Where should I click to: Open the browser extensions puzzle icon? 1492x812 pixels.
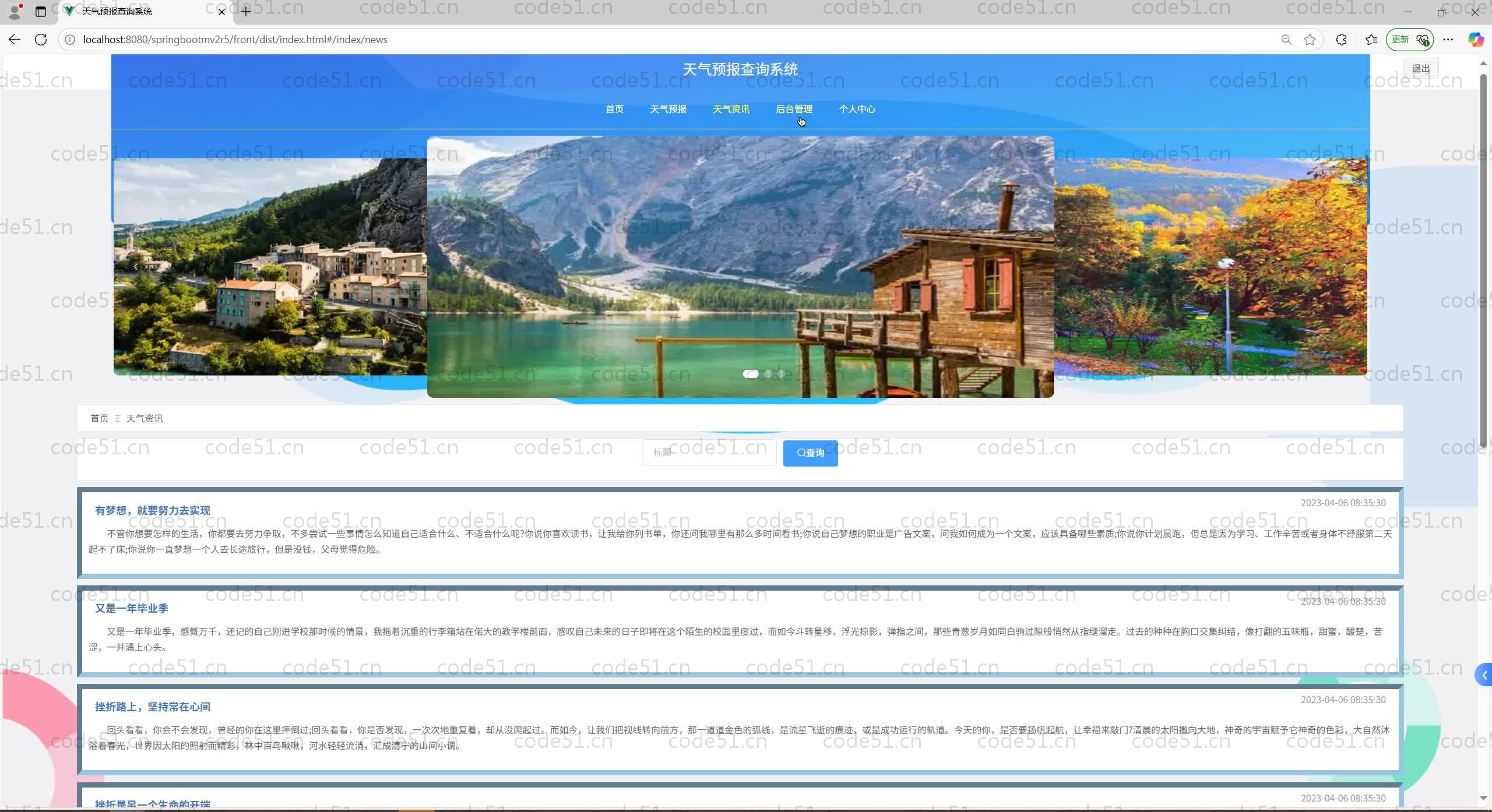click(x=1341, y=40)
